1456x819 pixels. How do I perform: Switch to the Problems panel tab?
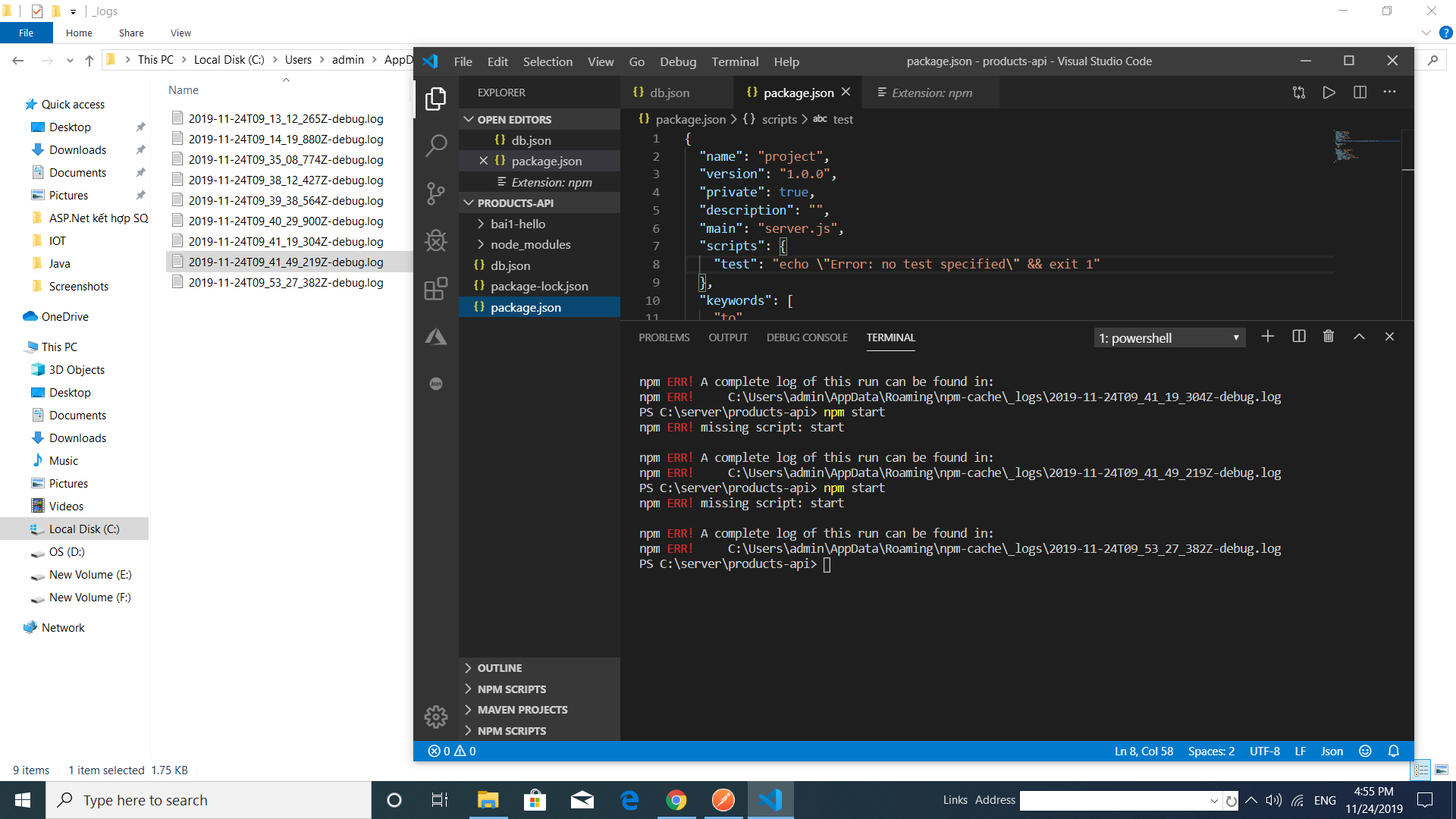[664, 337]
